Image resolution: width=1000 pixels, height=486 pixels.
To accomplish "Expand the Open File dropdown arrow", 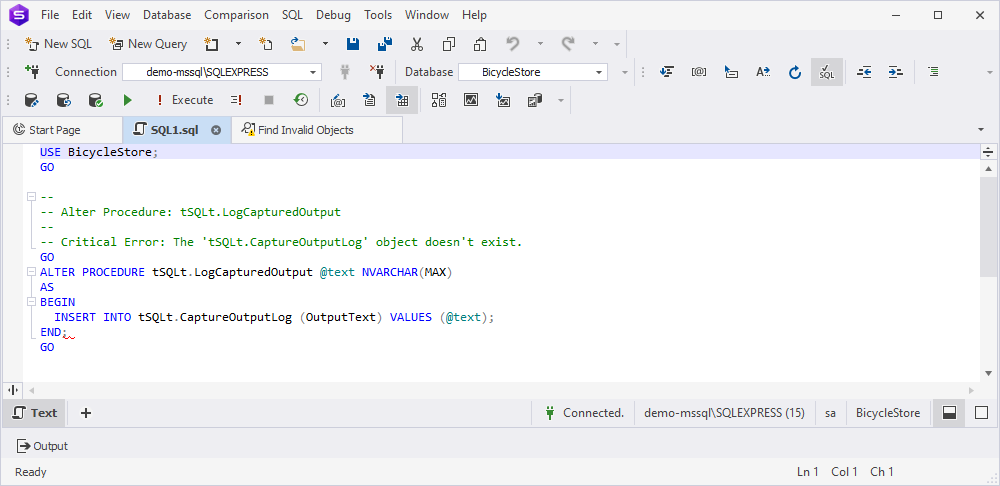I will pyautogui.click(x=325, y=44).
